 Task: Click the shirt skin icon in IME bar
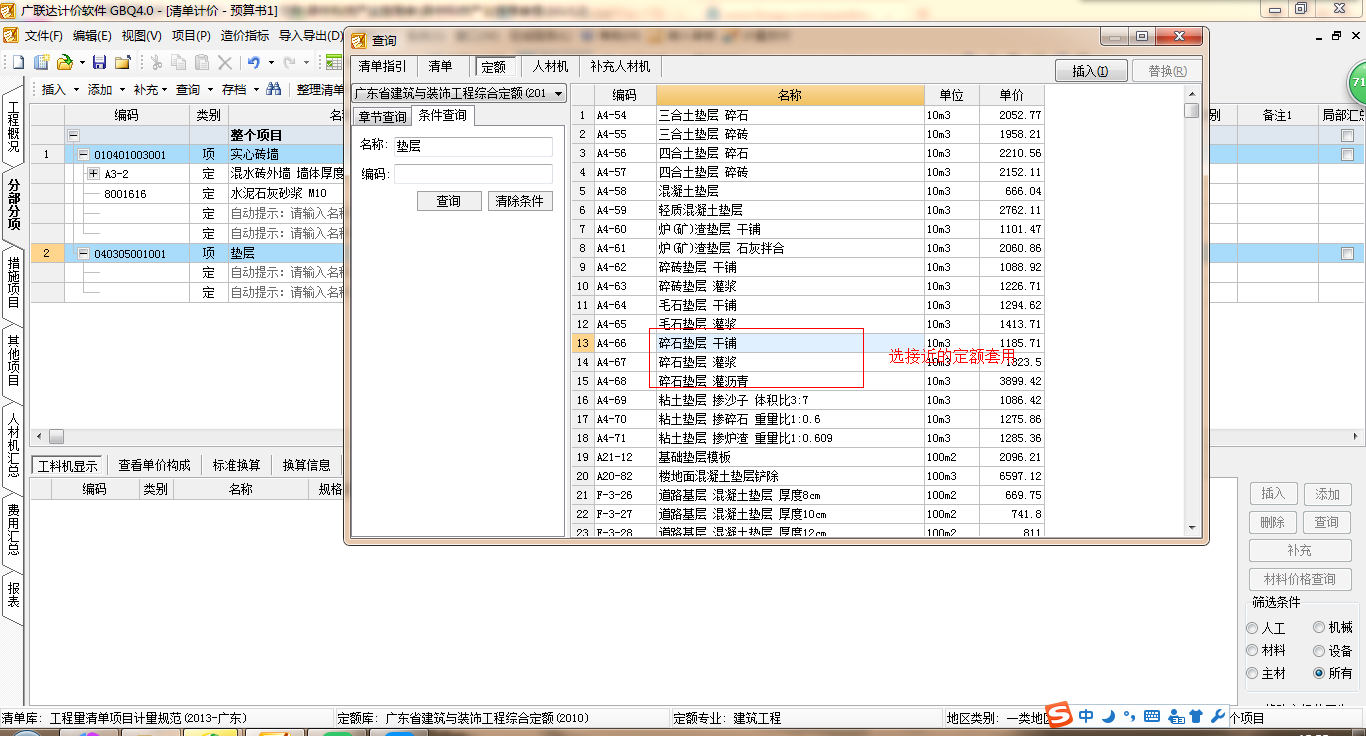(1195, 716)
